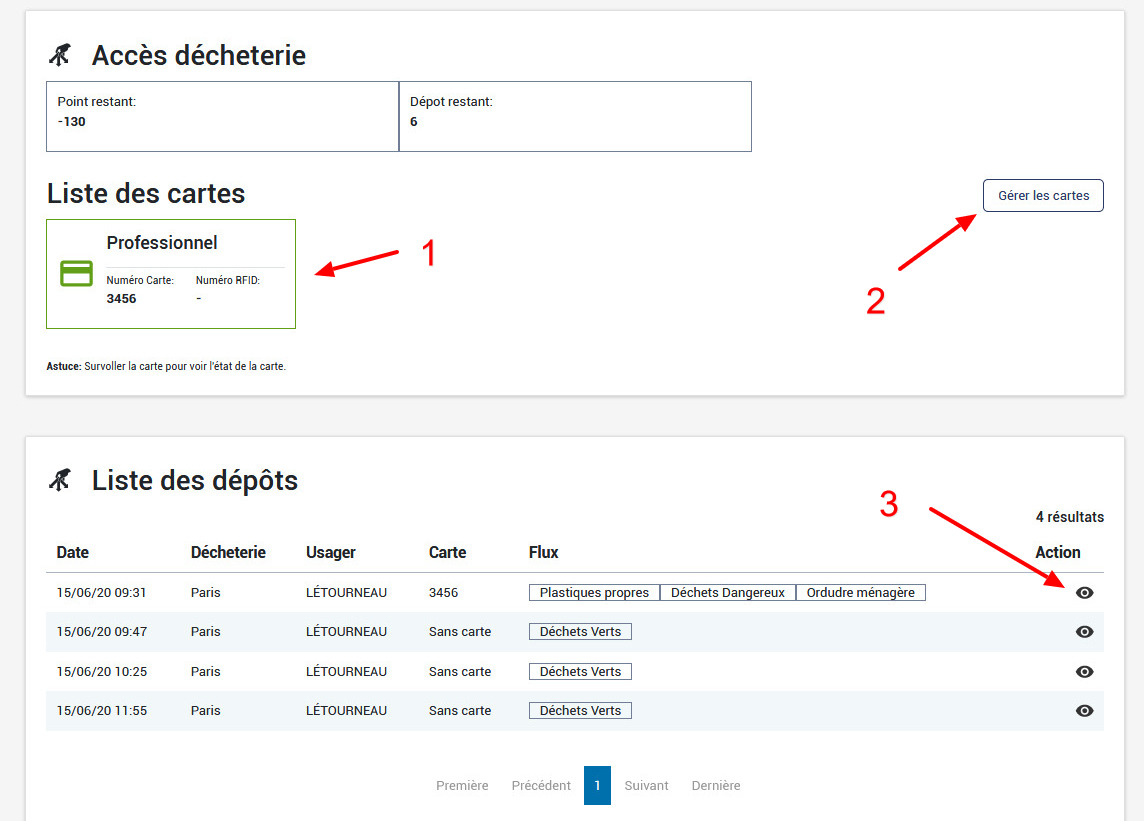Click the walking figure icon beside Accès décheterie
Screen dimensions: 1144x821
tap(60, 55)
